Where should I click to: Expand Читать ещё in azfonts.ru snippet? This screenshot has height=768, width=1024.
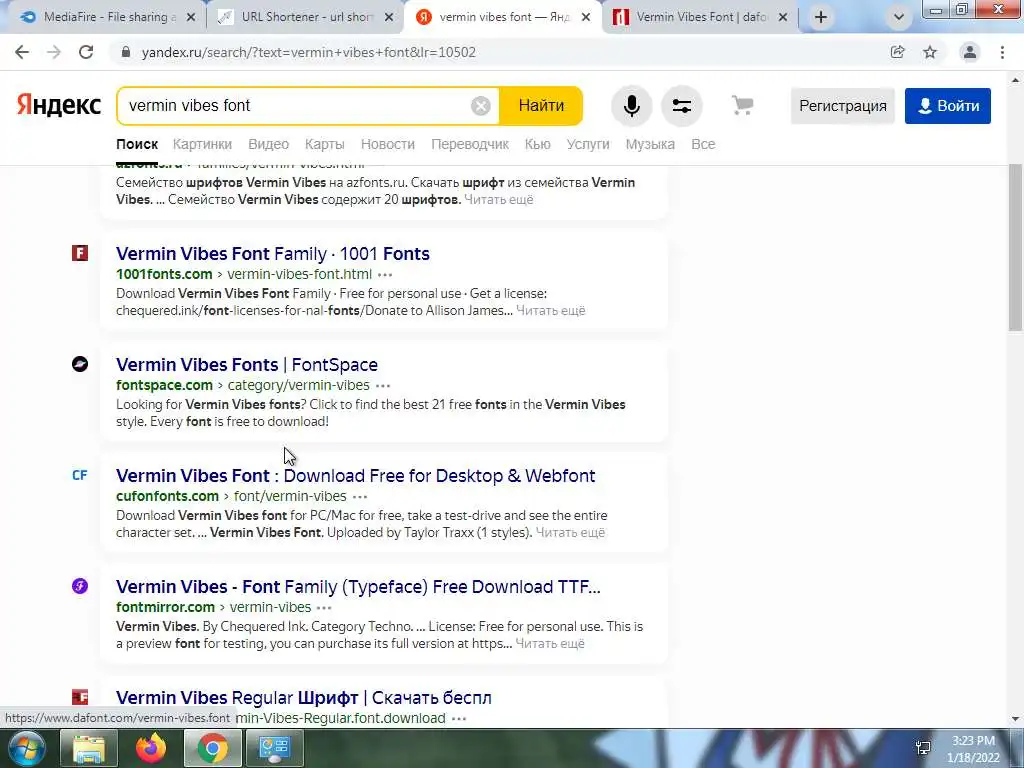(x=498, y=200)
